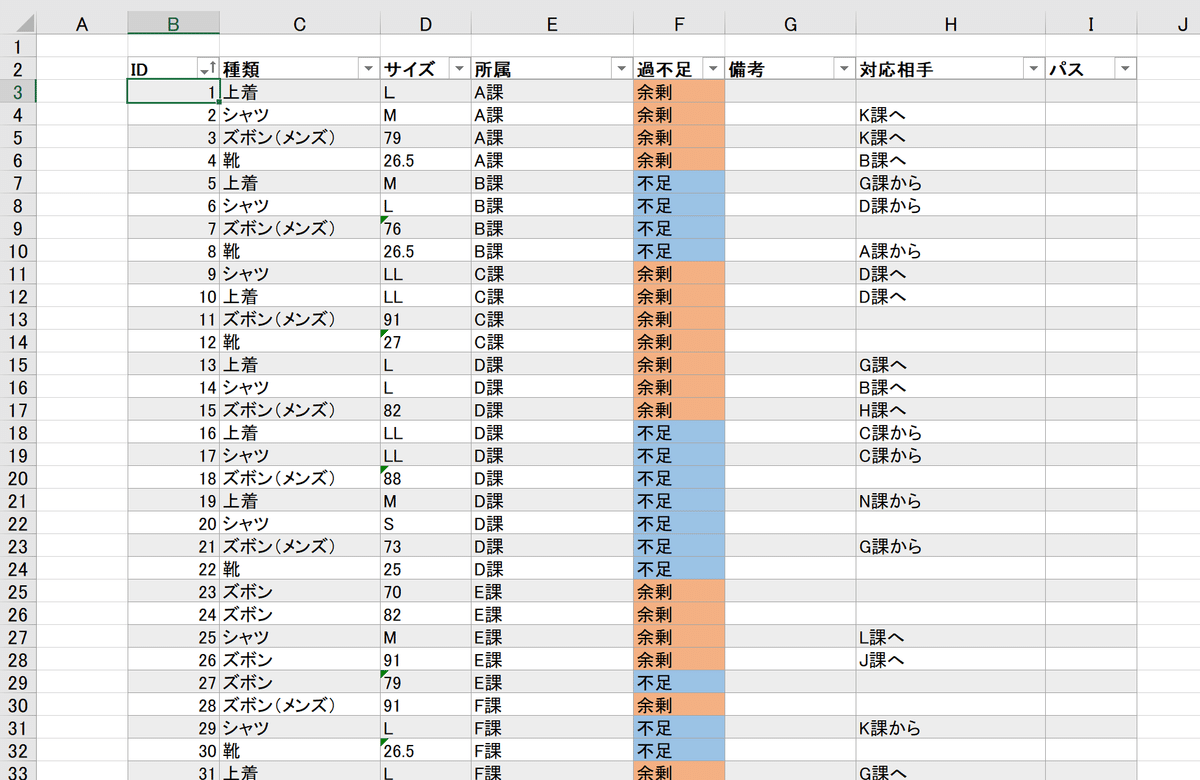The width and height of the screenshot is (1200, 780).
Task: Click the select-all corner of the sheet
Action: tap(18, 25)
